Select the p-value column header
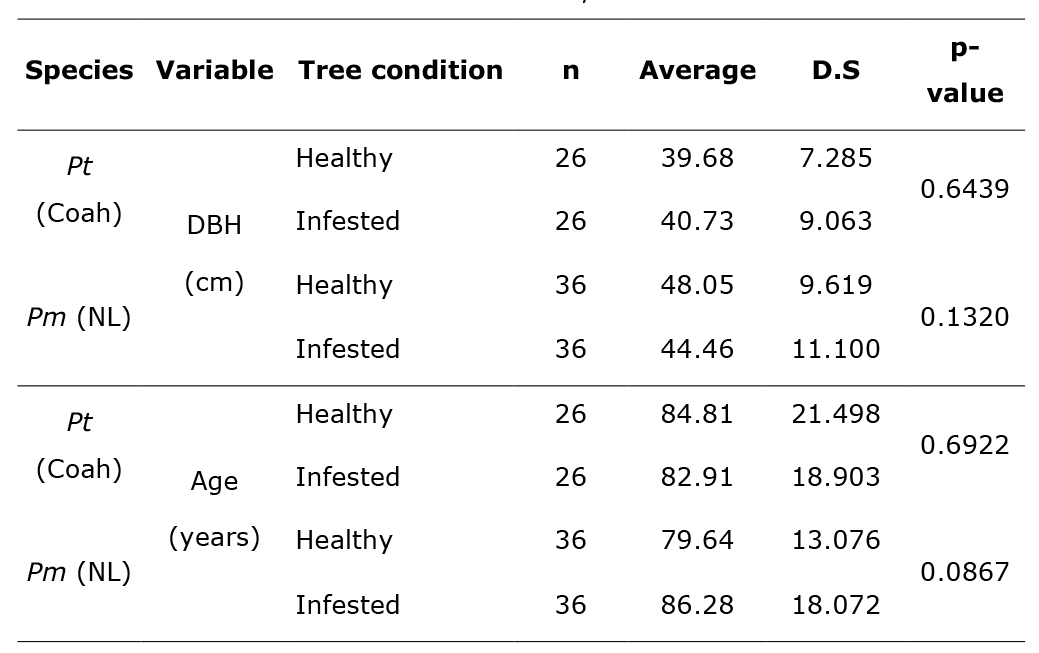The height and width of the screenshot is (653, 1039). click(x=964, y=72)
